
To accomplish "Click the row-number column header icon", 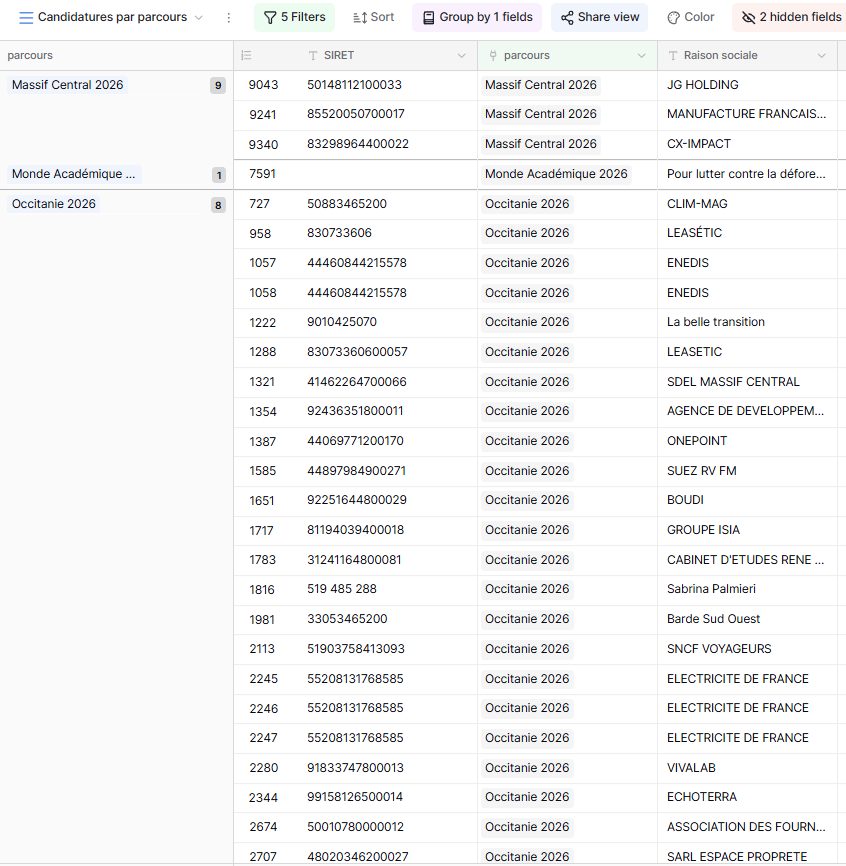I will [x=246, y=56].
